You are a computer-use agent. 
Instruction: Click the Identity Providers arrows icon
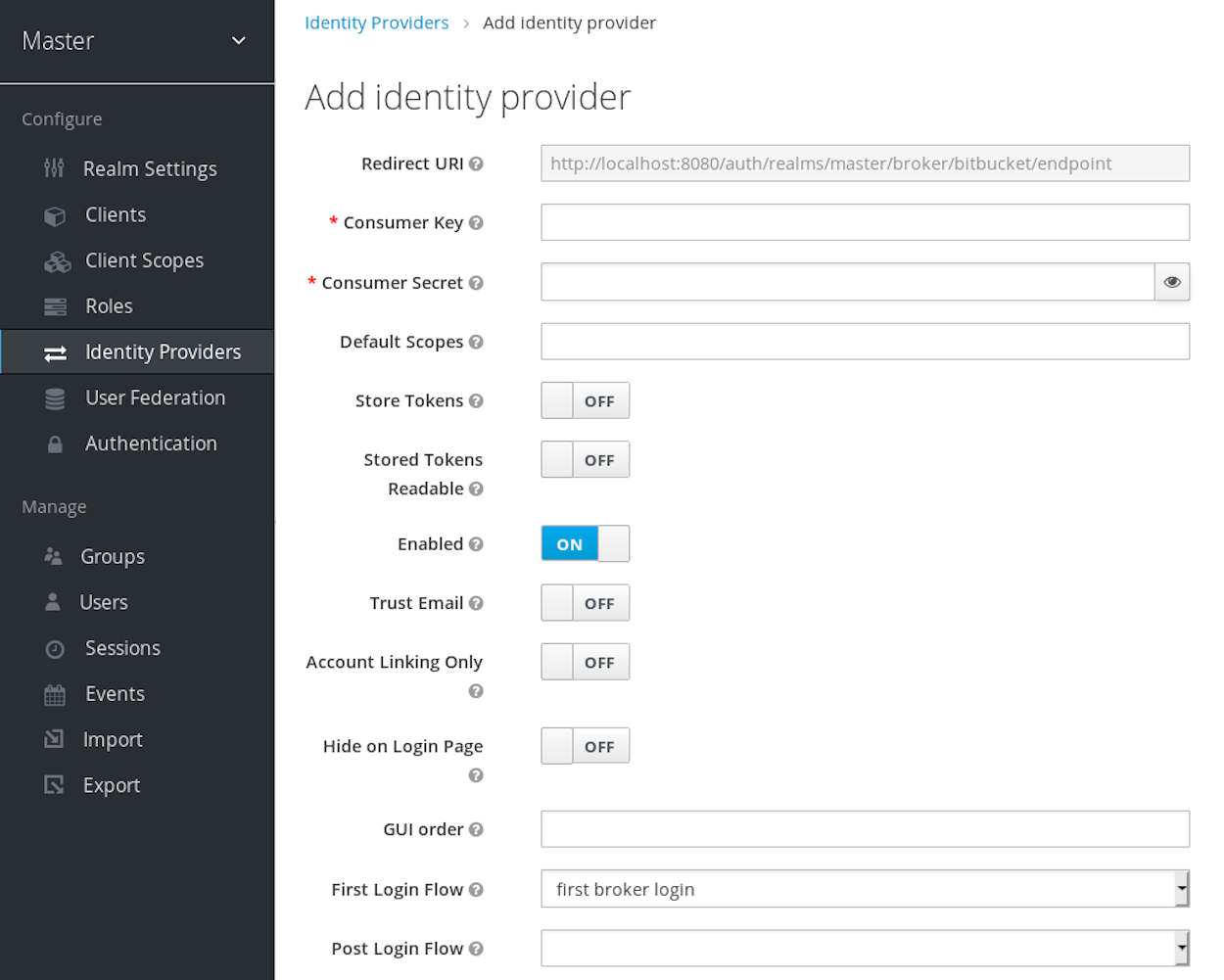[x=55, y=352]
